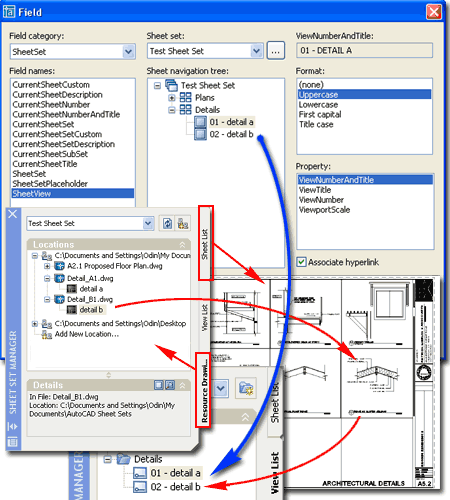Click the auto-hide arrows on the palette bar

point(12,426)
